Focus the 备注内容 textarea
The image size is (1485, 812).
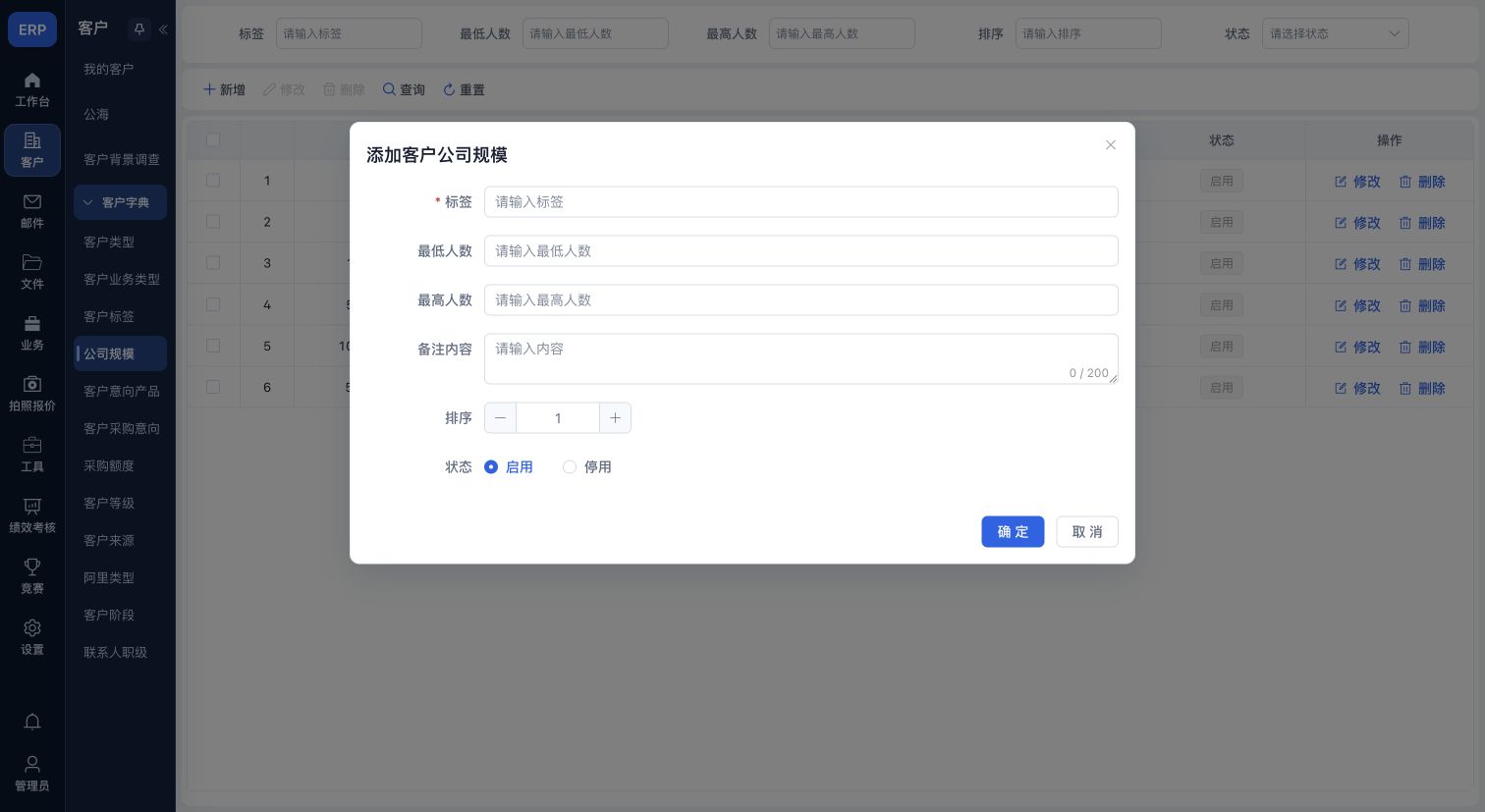click(x=801, y=358)
